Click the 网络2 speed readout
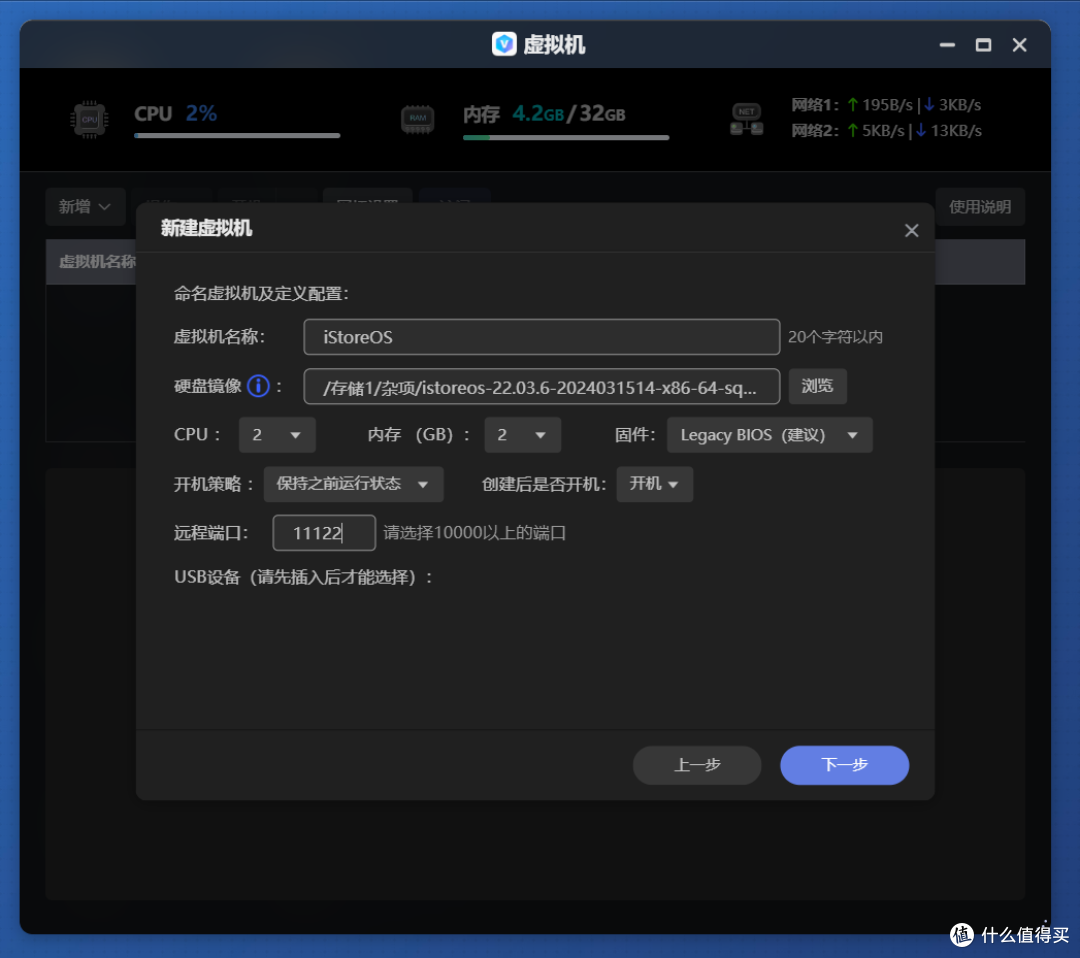1080x958 pixels. pyautogui.click(x=886, y=130)
